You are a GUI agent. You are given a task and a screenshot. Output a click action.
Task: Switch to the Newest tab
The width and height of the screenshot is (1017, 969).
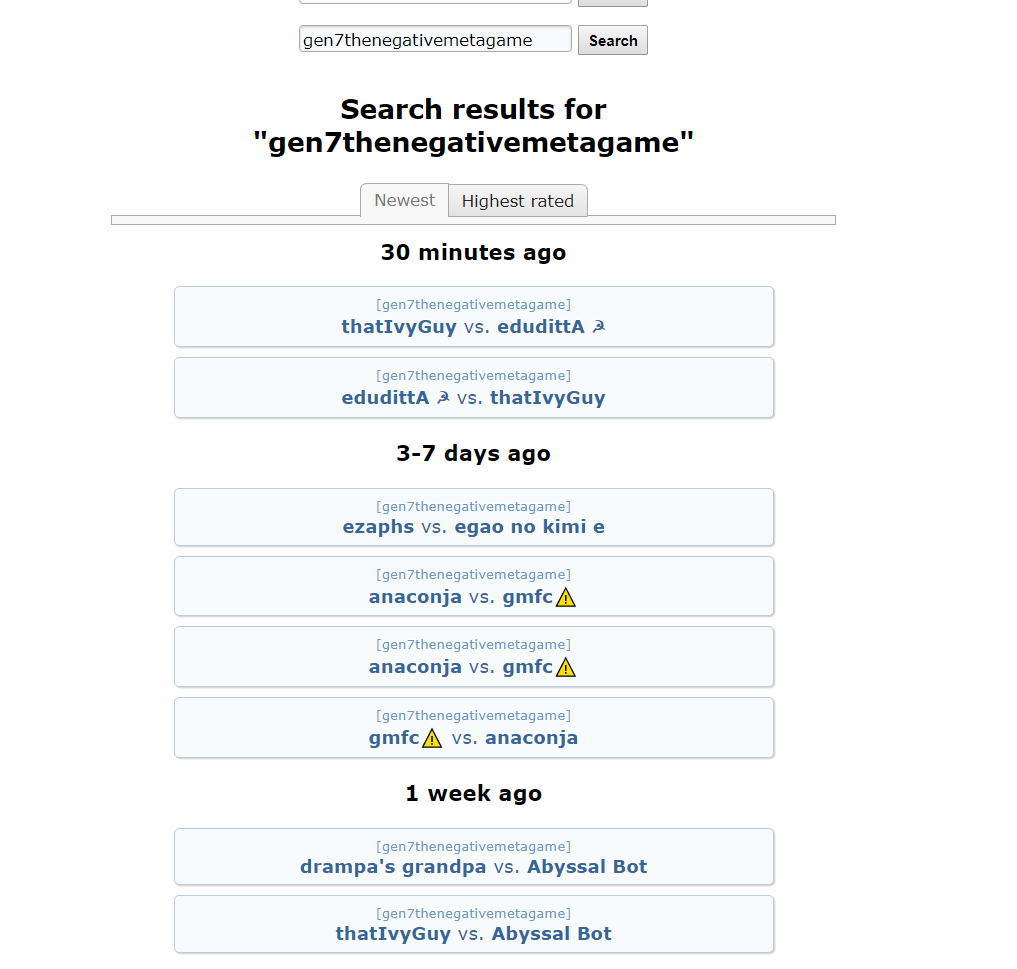tap(404, 201)
